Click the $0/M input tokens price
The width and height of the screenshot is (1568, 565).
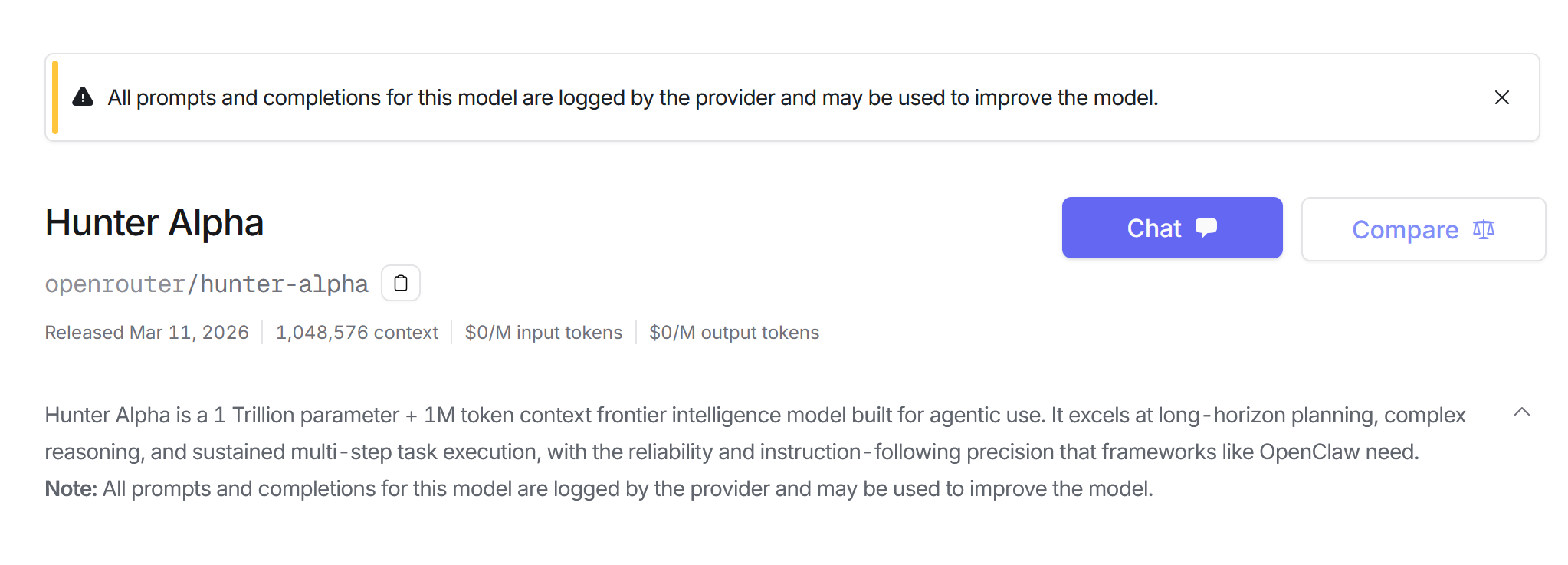(x=543, y=333)
